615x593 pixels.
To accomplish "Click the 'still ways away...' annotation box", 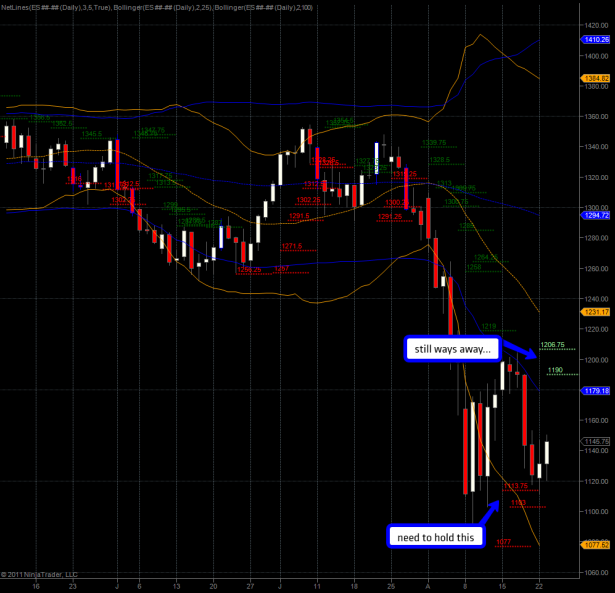I will [x=448, y=350].
